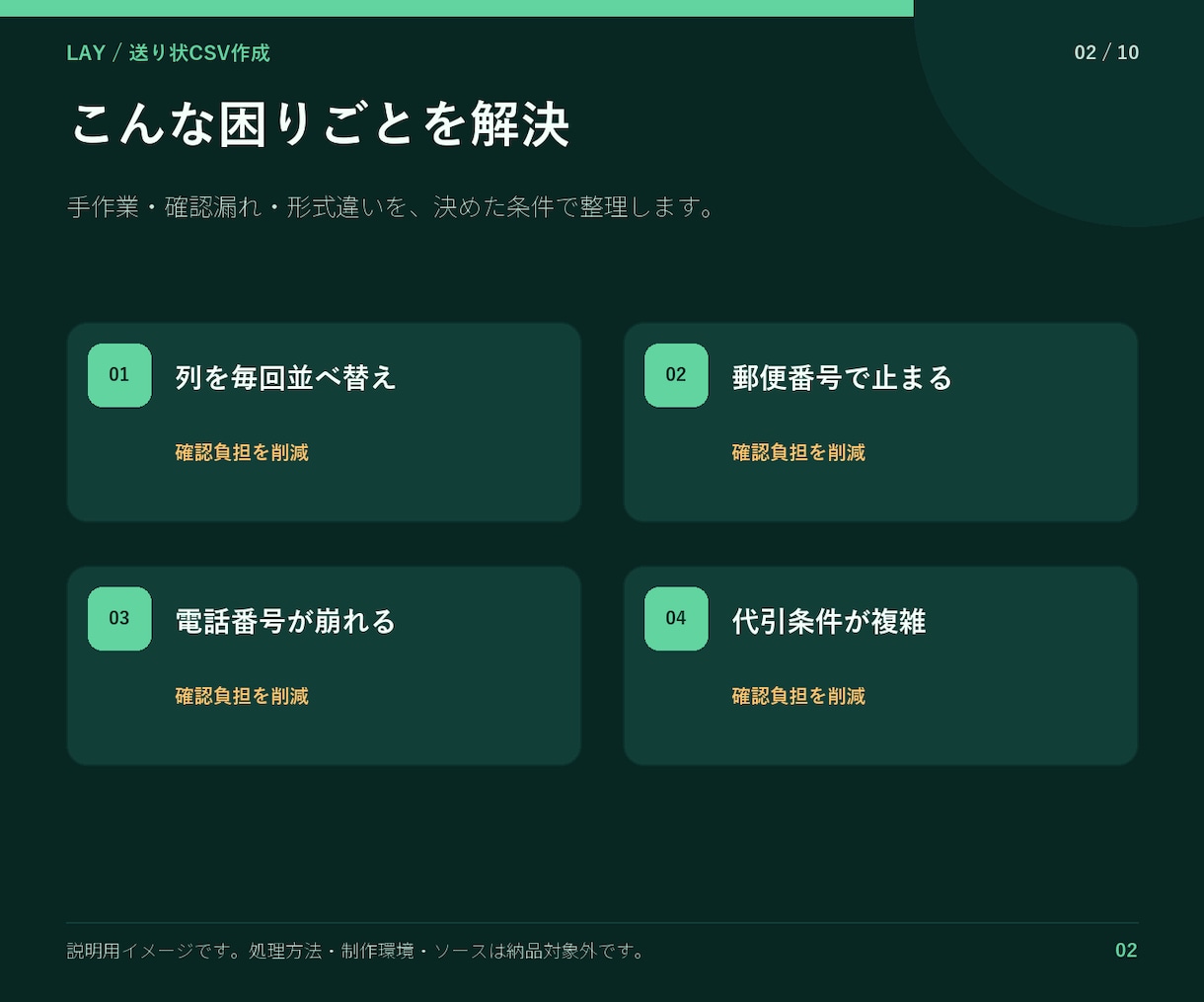Select the heading 電話番号が崩れる
Viewport: 1204px width, 1002px height.
pyautogui.click(x=285, y=621)
